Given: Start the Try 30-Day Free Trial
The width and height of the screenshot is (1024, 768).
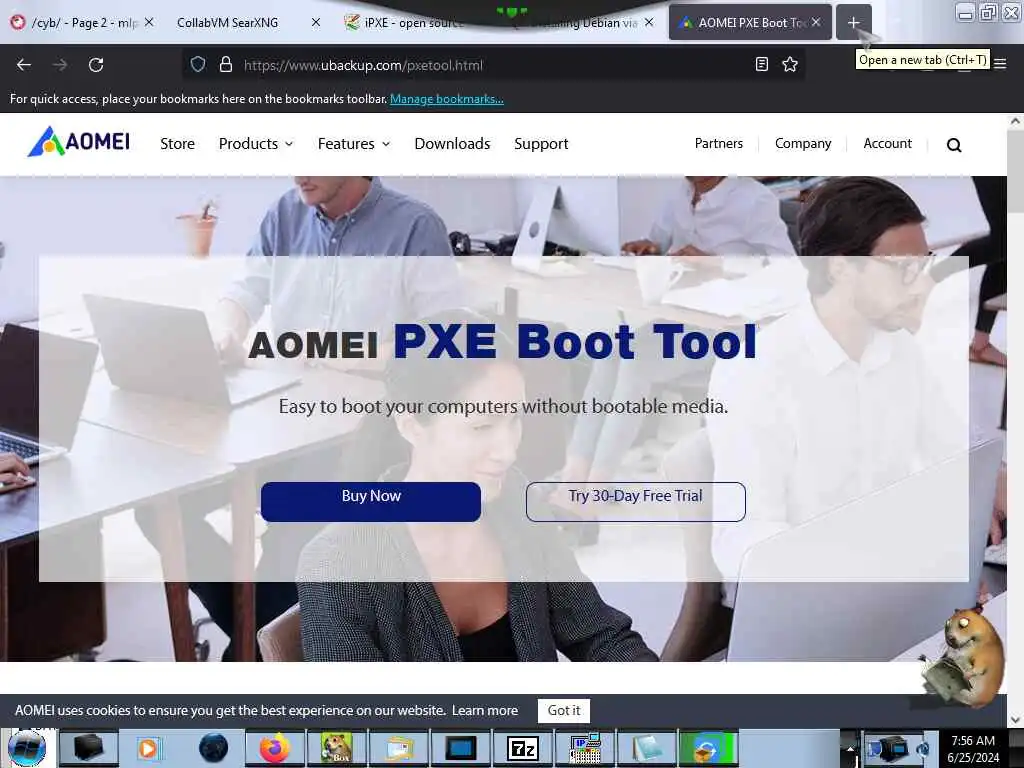Looking at the screenshot, I should pos(635,502).
